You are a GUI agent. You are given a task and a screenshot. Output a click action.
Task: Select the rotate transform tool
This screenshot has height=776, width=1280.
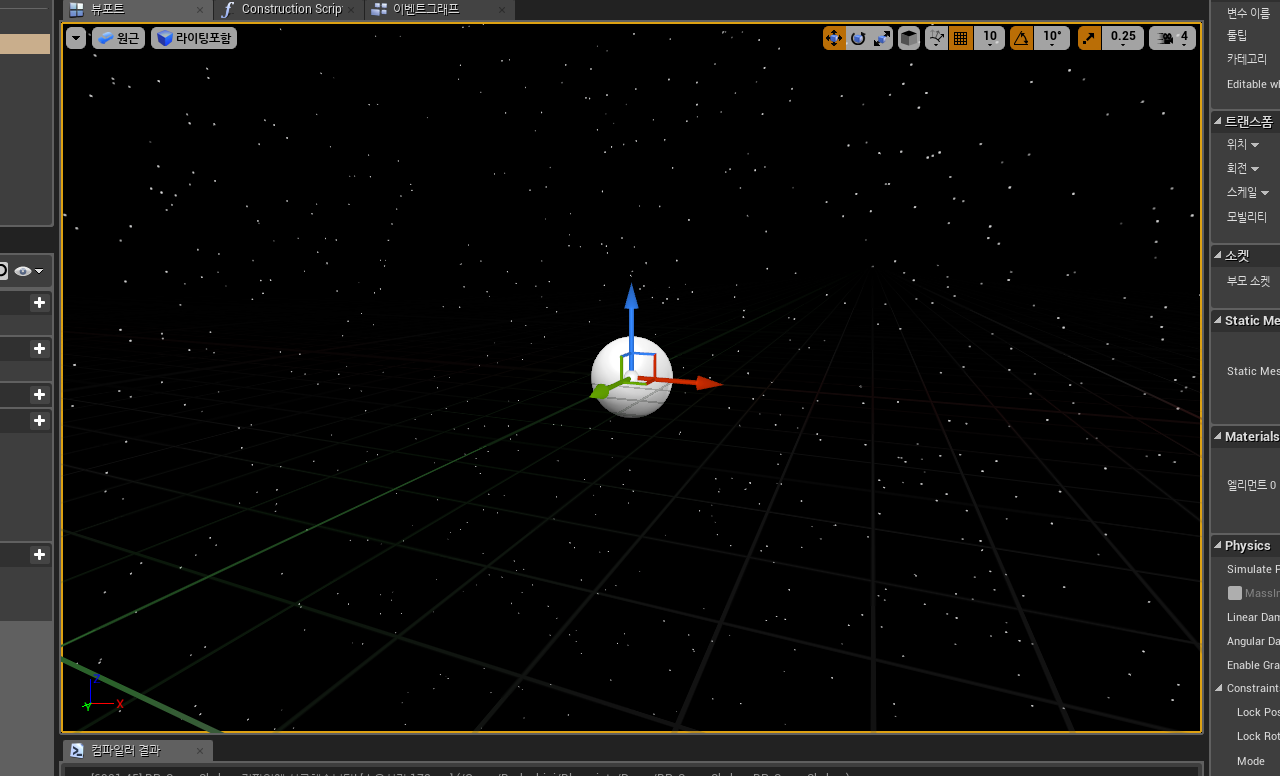[x=858, y=38]
